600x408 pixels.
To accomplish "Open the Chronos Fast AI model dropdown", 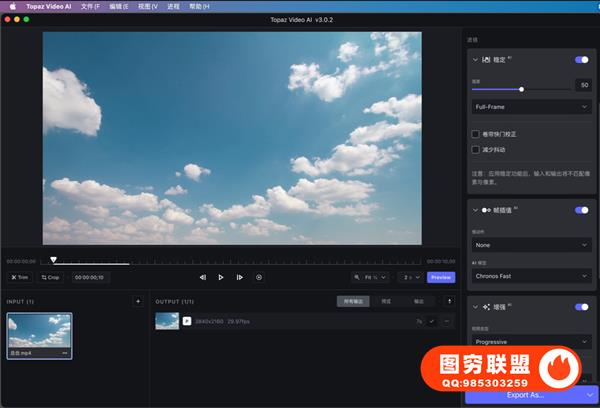I will click(x=530, y=275).
